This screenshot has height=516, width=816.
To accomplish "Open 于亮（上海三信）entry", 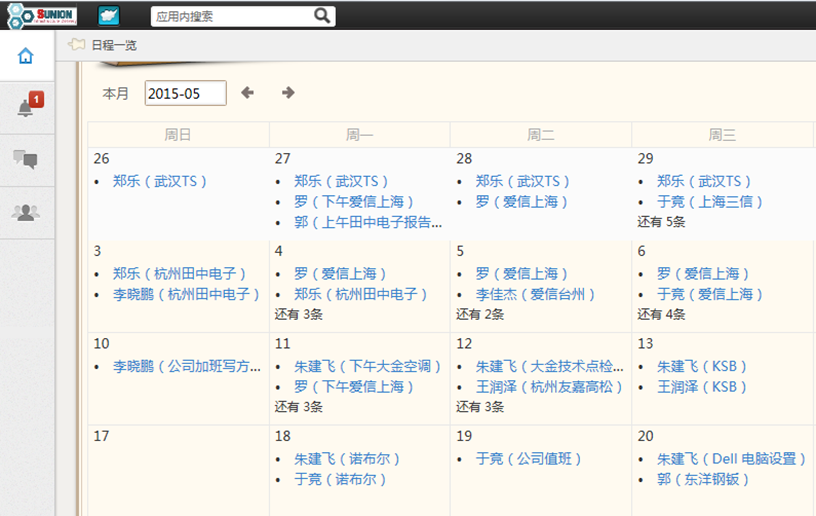I will pos(709,202).
